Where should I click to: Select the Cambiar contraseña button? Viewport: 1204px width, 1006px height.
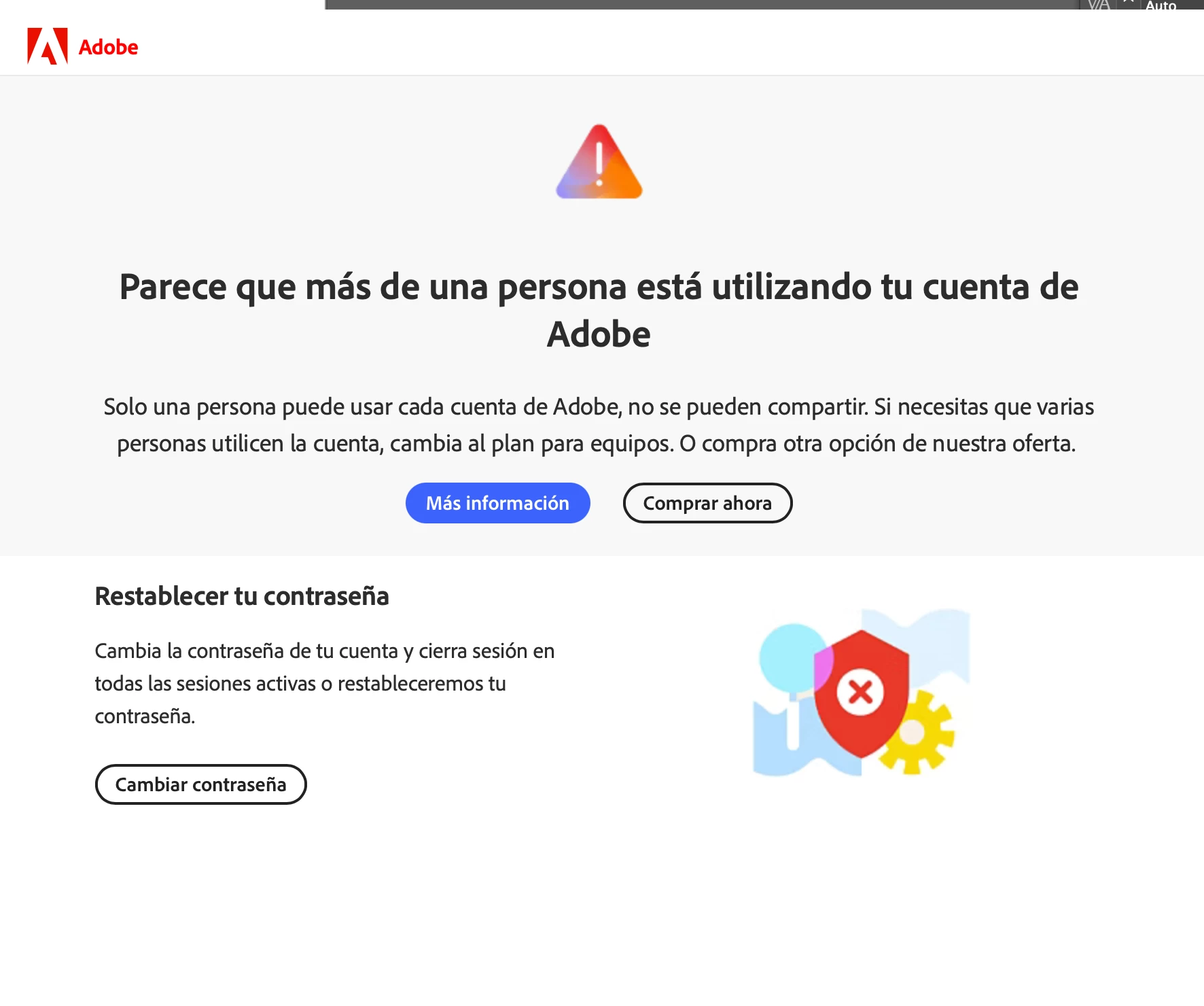(x=201, y=784)
